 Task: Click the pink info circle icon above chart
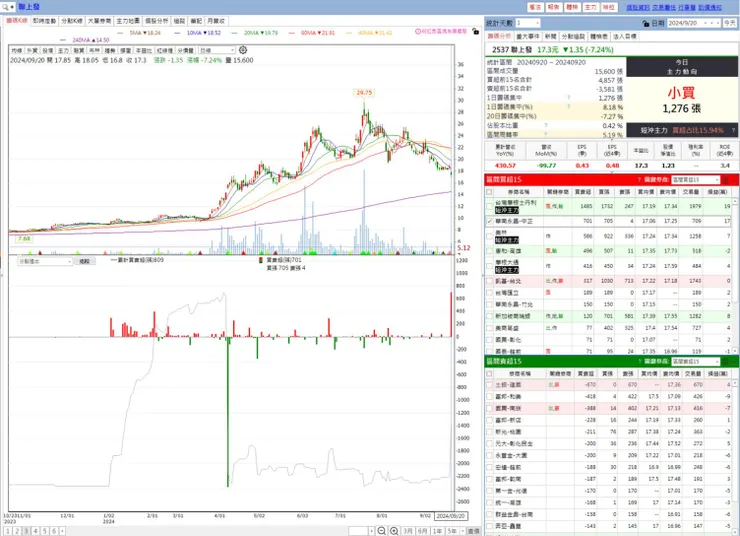click(418, 31)
